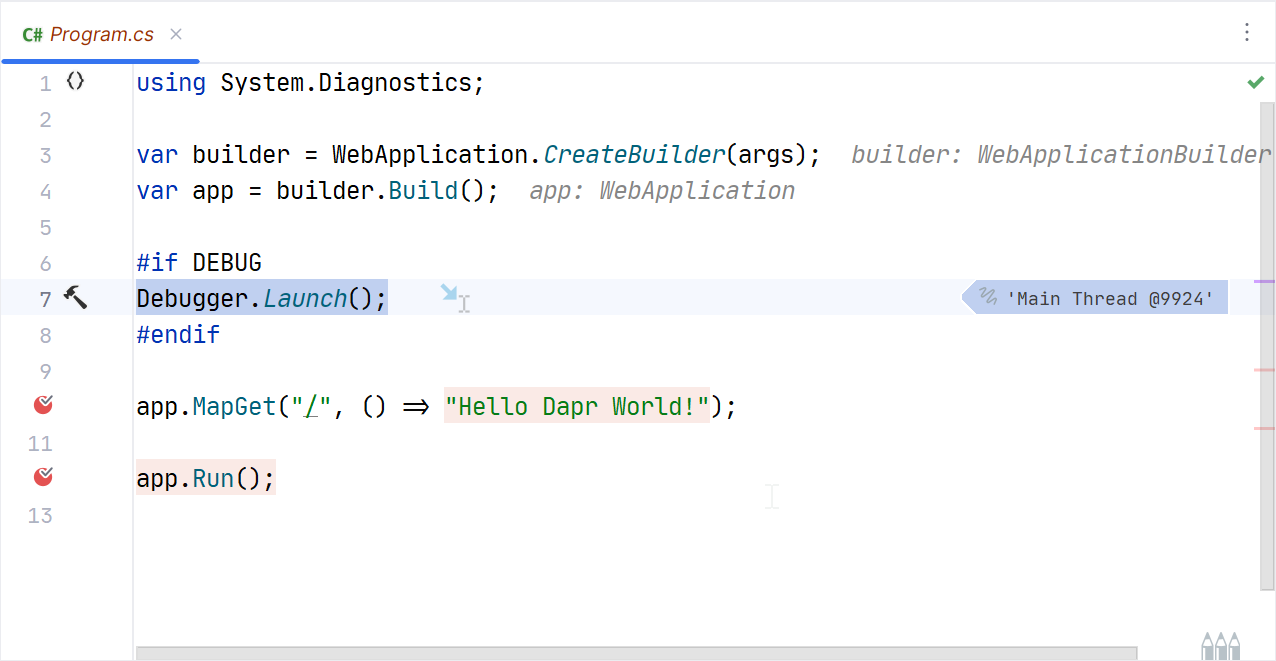Screen dimensions: 1276x661
Task: Click the hammer icon in the line 7 gutter
Action: click(75, 297)
